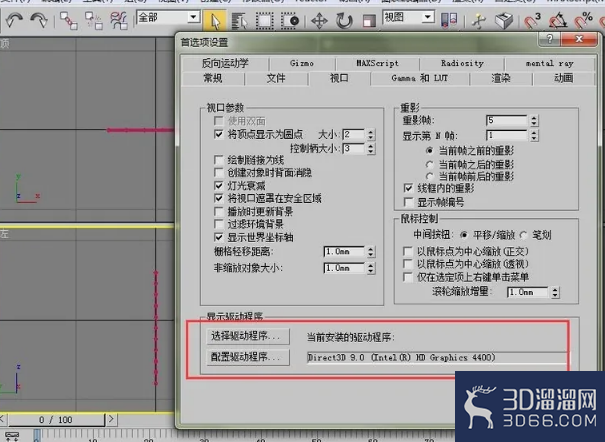Image resolution: width=605 pixels, height=442 pixels.
Task: Select 当前帧之前的重影 radio button
Action: pyautogui.click(x=429, y=150)
